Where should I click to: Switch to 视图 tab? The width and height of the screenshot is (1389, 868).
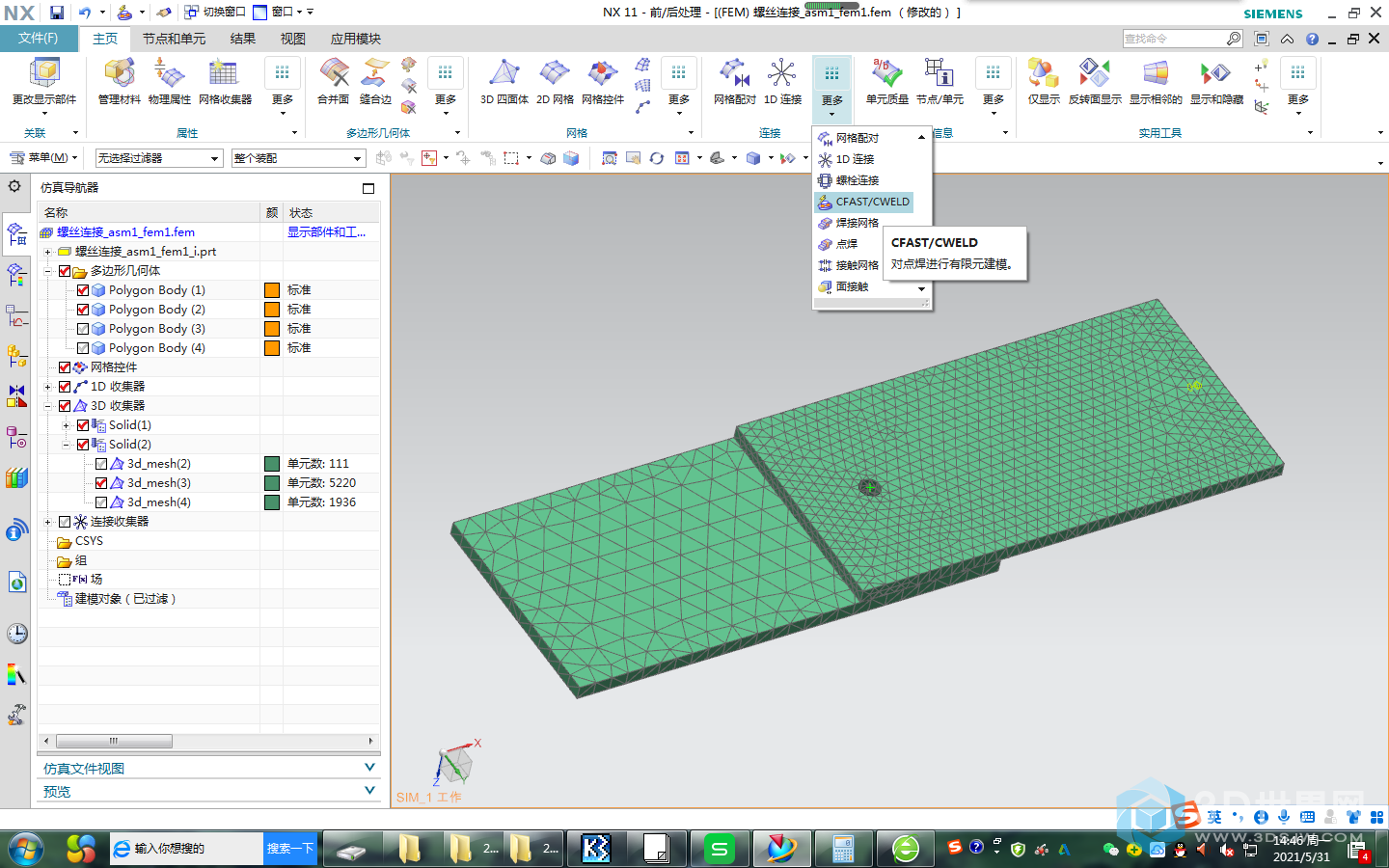pyautogui.click(x=293, y=39)
